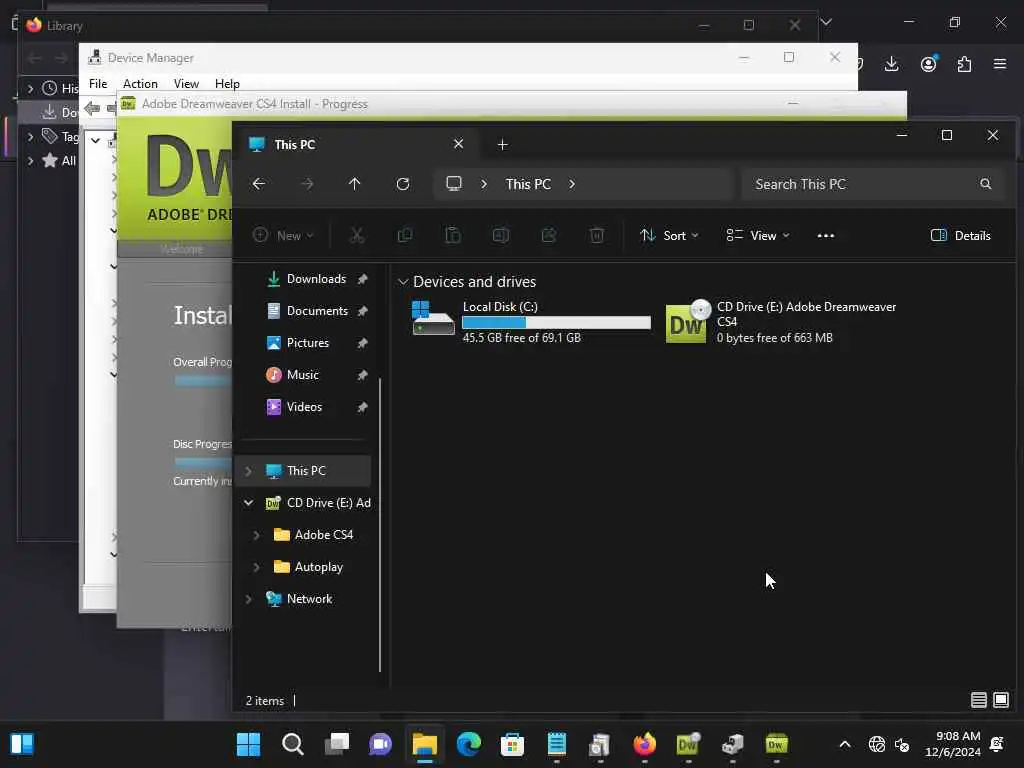Launch Microsoft Edge from taskbar
Image resolution: width=1024 pixels, height=768 pixels.
tap(469, 744)
